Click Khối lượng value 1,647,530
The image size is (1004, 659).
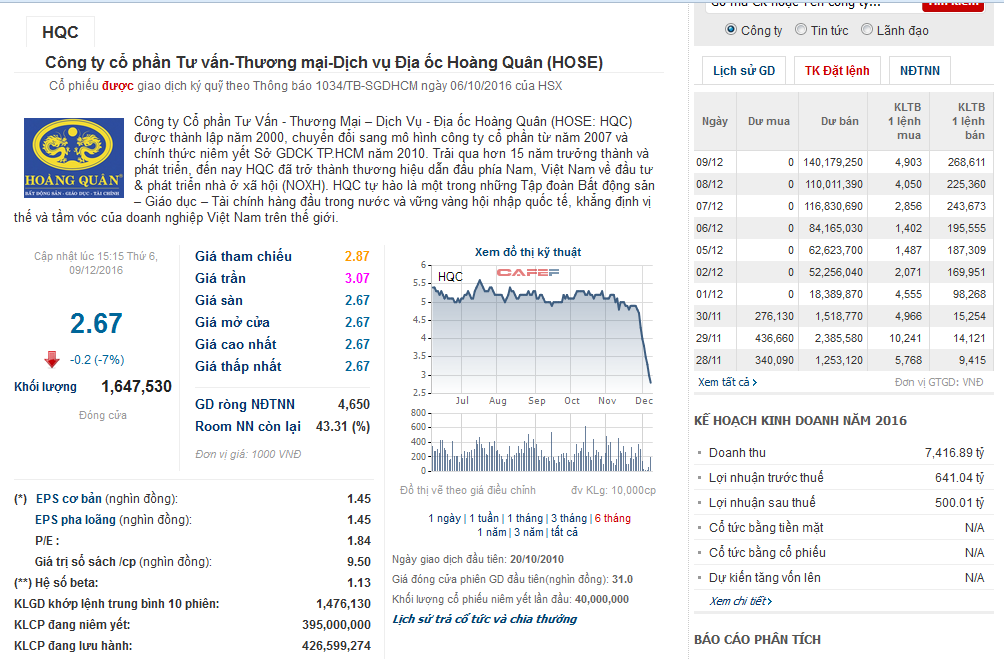[136, 386]
